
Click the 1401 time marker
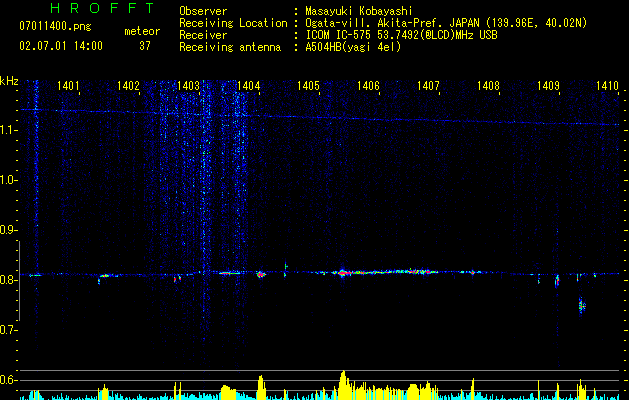point(68,85)
